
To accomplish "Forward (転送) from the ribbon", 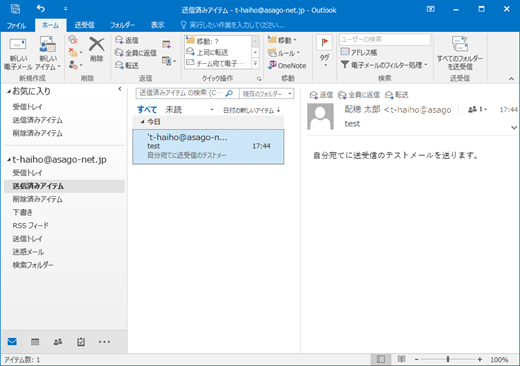I will pos(127,65).
